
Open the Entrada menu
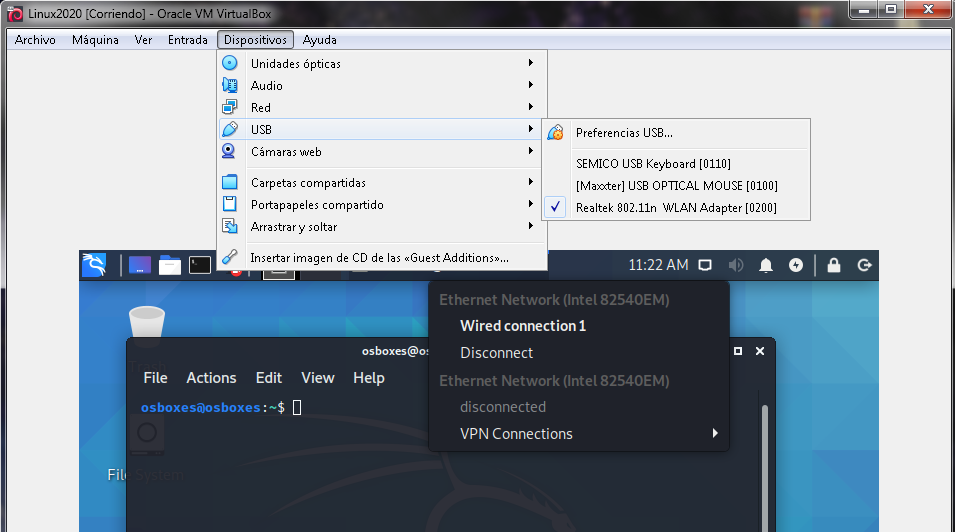point(188,40)
